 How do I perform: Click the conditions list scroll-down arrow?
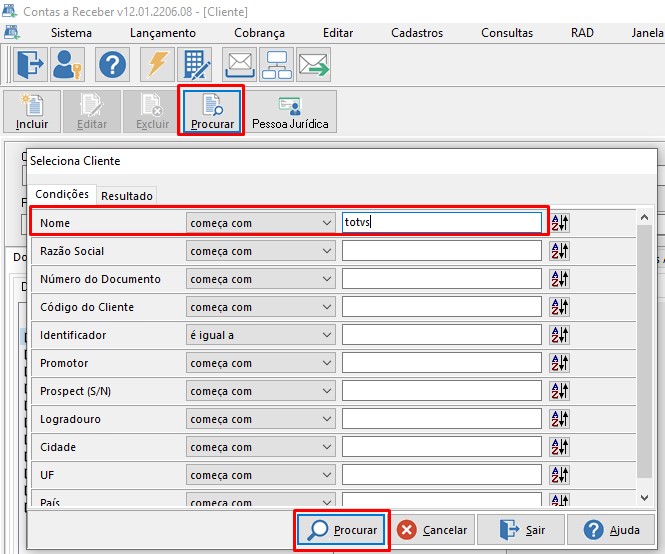[x=645, y=498]
